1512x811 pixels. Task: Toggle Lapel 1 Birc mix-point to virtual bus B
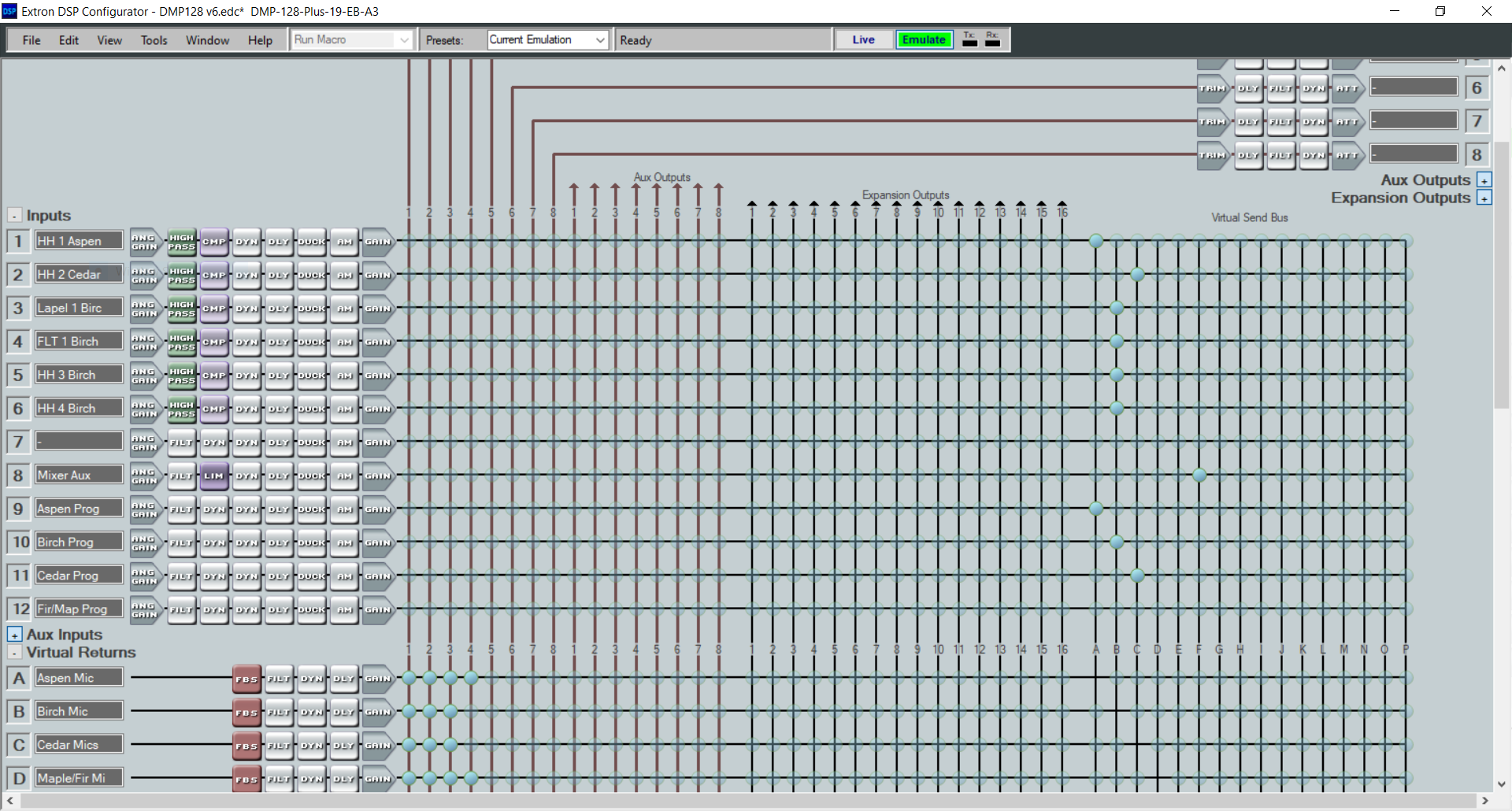(1117, 308)
